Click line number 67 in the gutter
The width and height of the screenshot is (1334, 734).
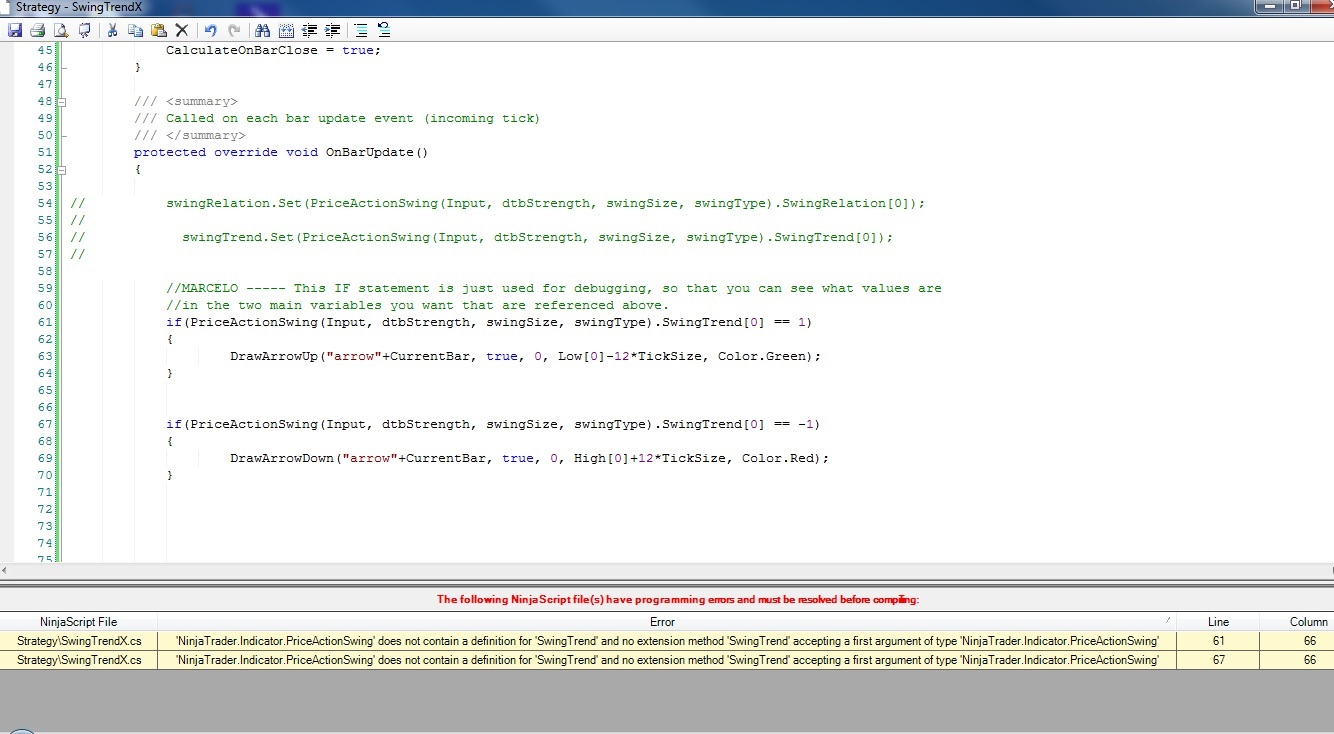(x=44, y=424)
